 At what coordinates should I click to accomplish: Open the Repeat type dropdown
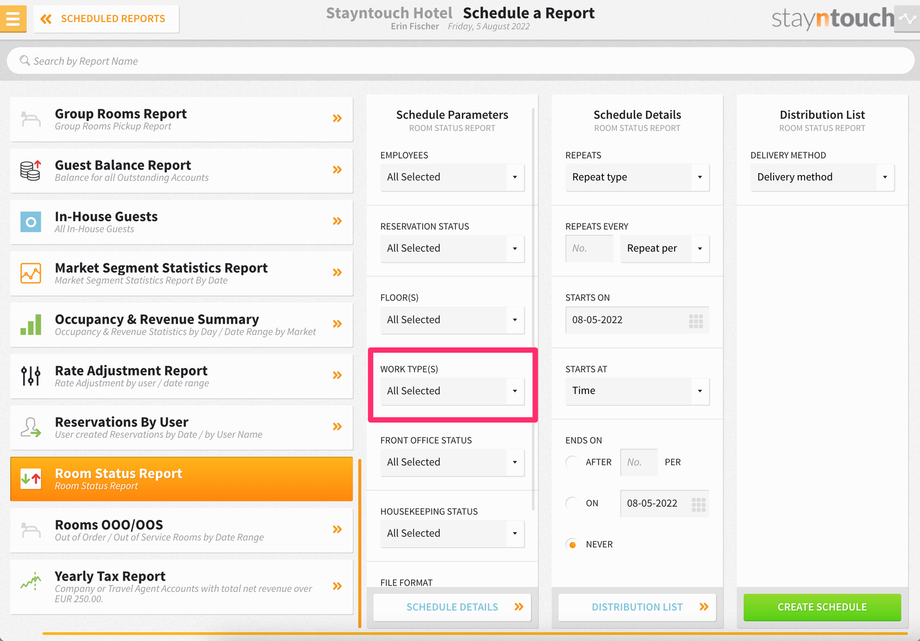(637, 177)
